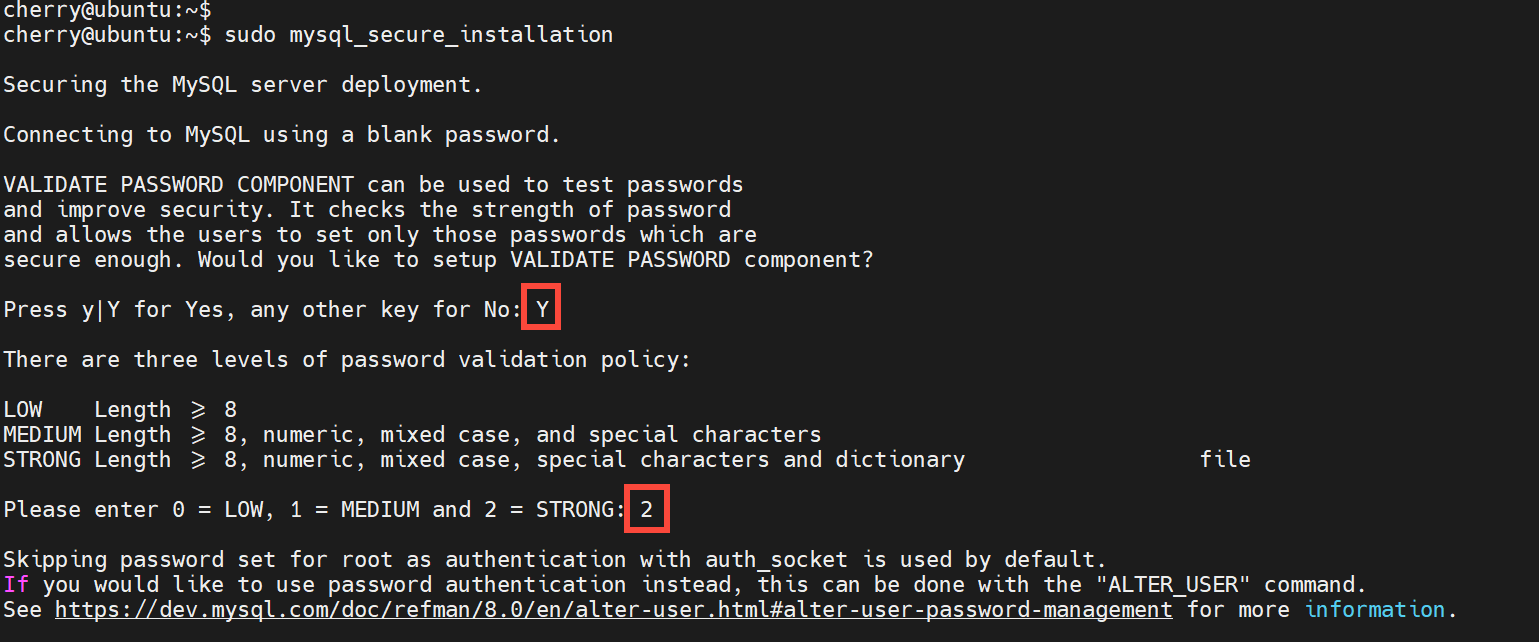Click the "Securing the MySQL server deployment." line
This screenshot has height=642, width=1539.
point(242,85)
